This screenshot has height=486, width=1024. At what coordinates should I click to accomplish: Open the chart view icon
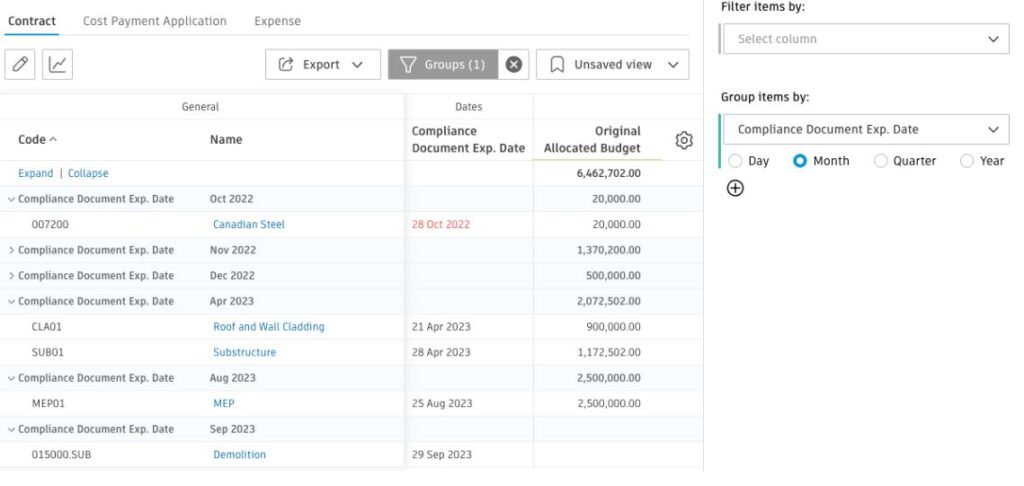(x=57, y=65)
